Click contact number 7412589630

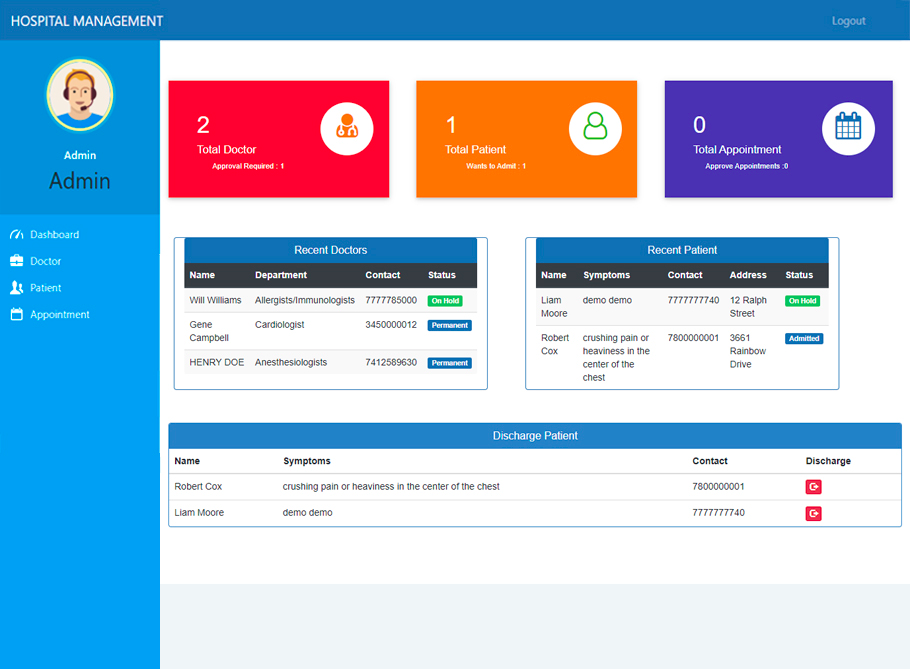(391, 362)
